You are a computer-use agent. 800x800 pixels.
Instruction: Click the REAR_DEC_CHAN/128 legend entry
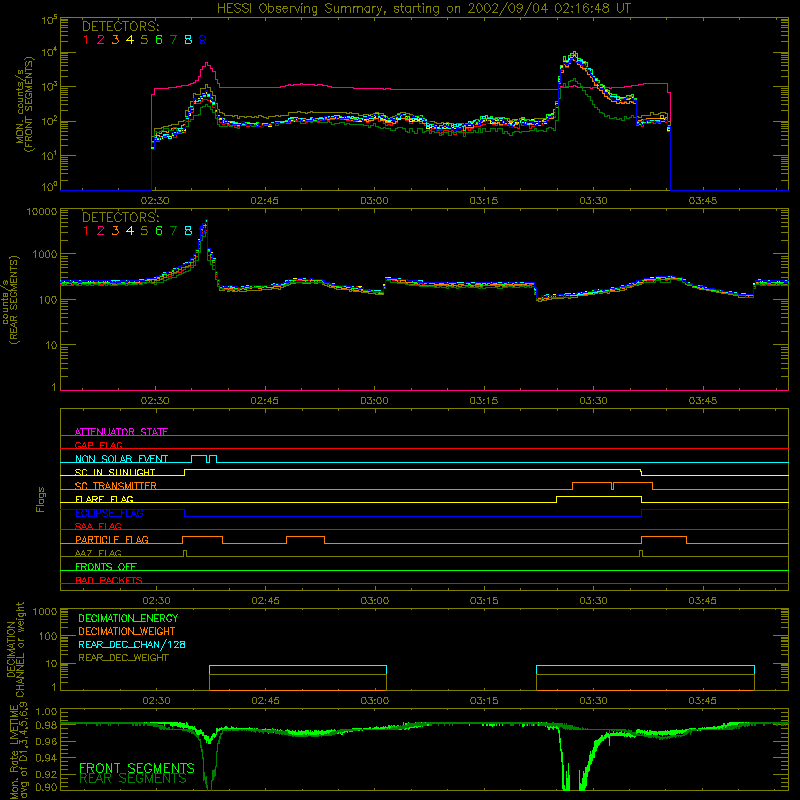click(132, 644)
